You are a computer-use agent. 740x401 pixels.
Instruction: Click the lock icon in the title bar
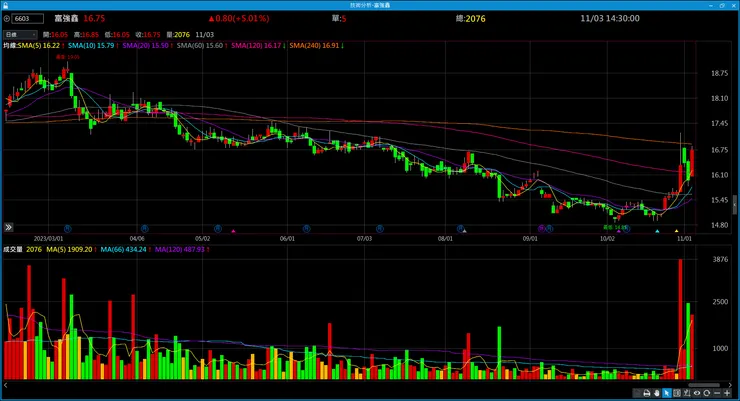click(5, 5)
